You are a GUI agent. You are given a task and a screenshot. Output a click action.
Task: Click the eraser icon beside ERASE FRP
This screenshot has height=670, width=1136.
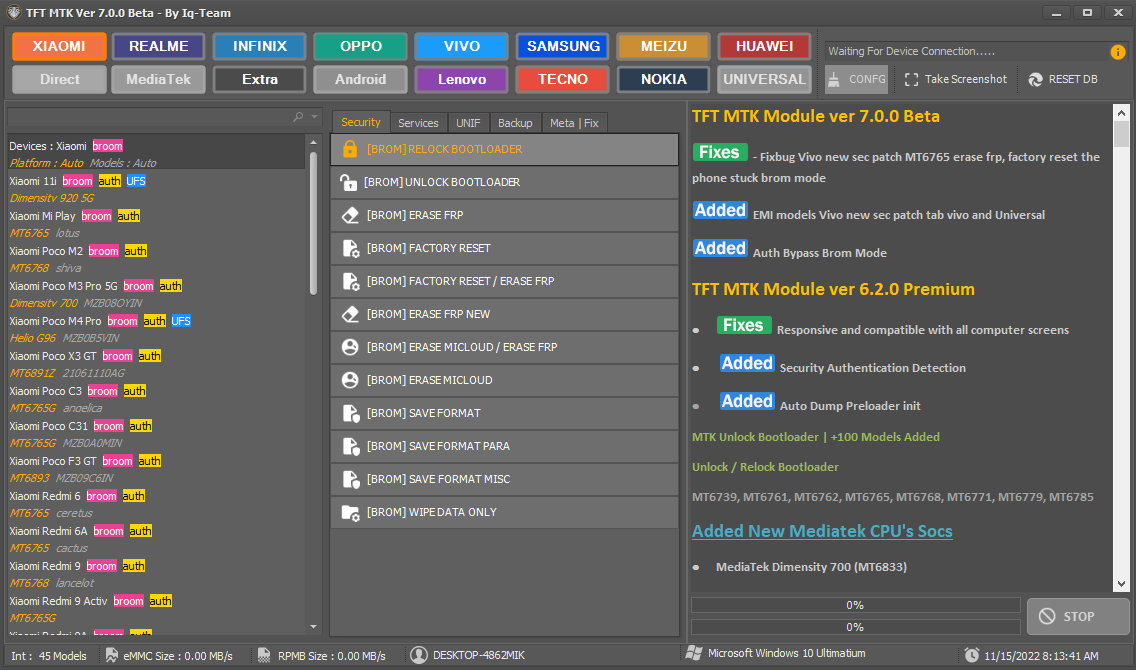(350, 215)
